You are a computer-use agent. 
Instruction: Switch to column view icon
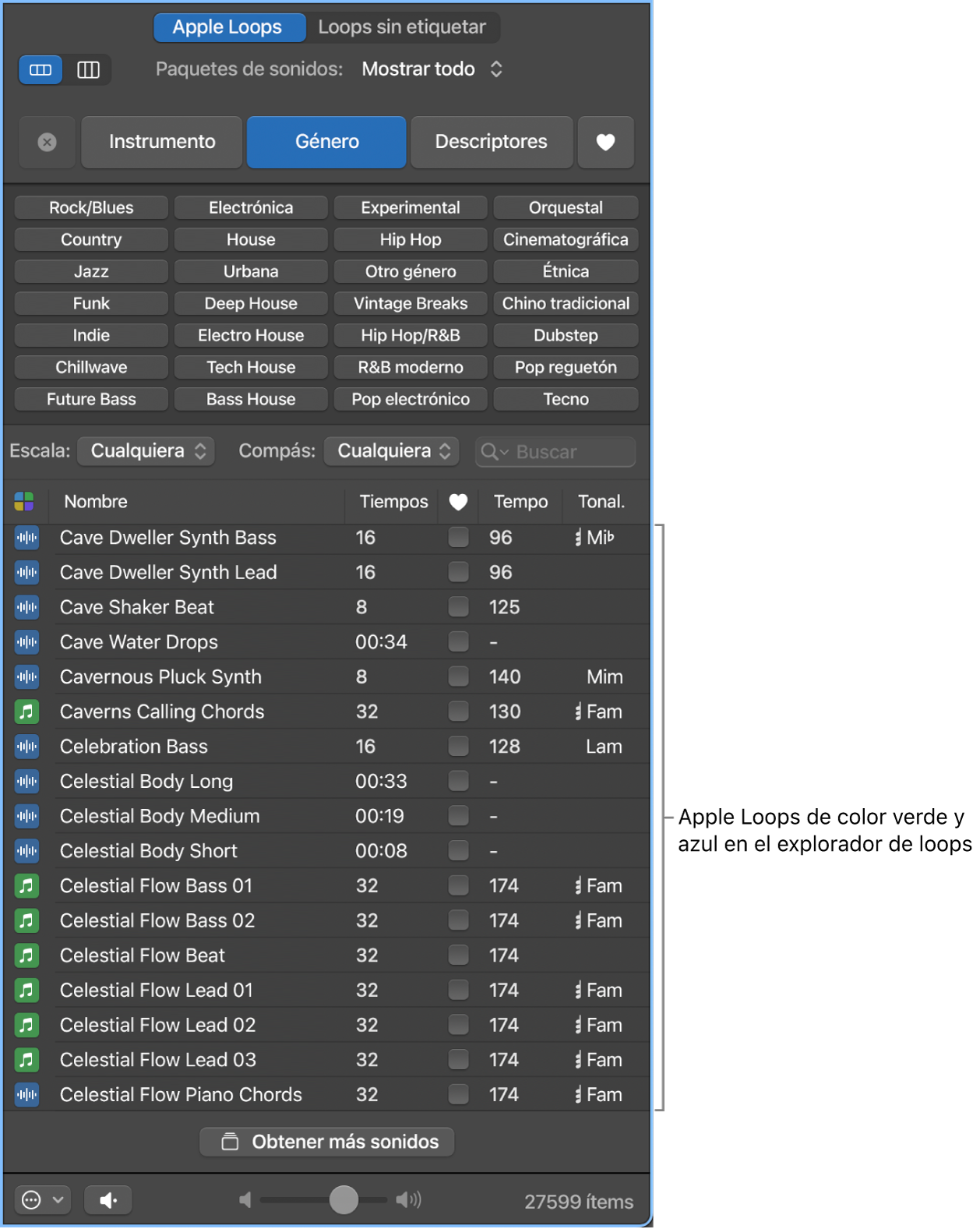coord(88,70)
